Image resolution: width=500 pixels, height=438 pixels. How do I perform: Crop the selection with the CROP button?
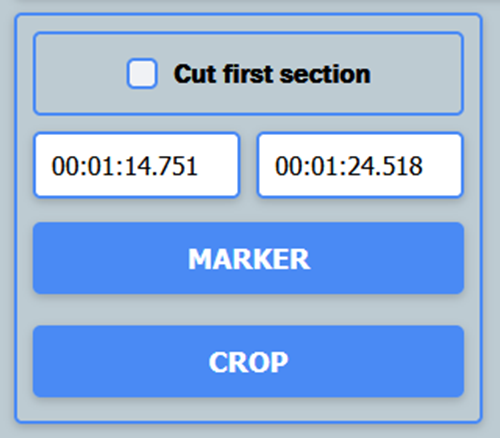pyautogui.click(x=248, y=361)
